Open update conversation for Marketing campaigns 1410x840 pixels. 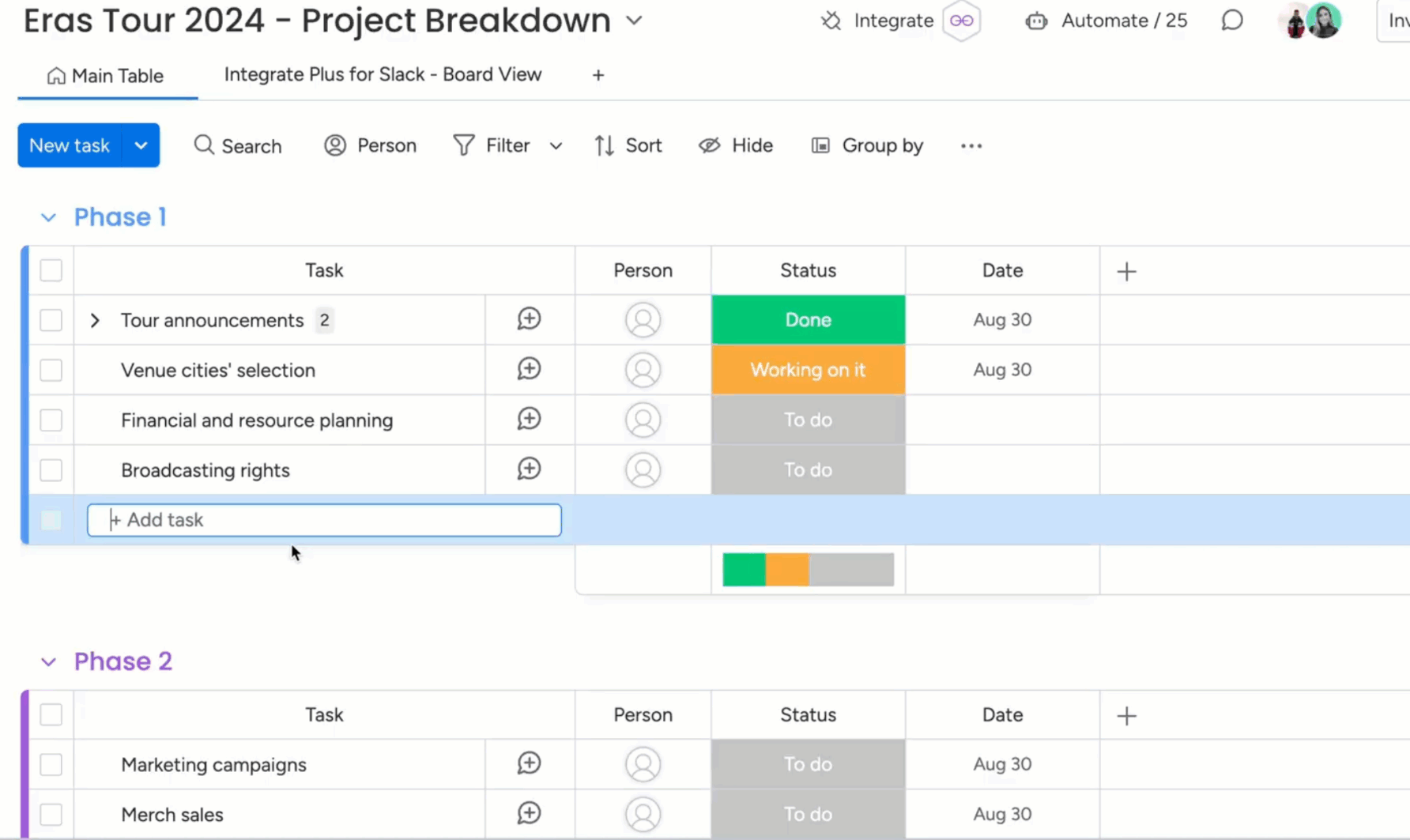(x=529, y=763)
